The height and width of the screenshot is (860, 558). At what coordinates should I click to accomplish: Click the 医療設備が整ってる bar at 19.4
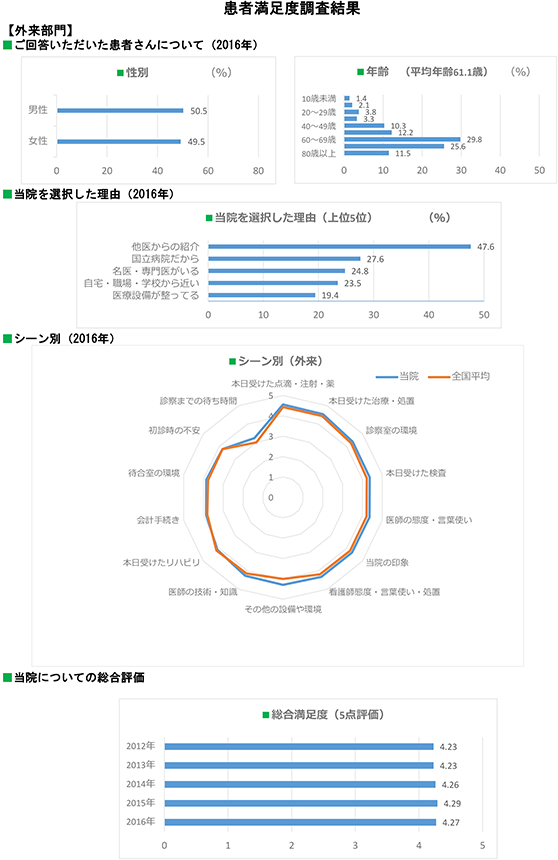point(262,295)
